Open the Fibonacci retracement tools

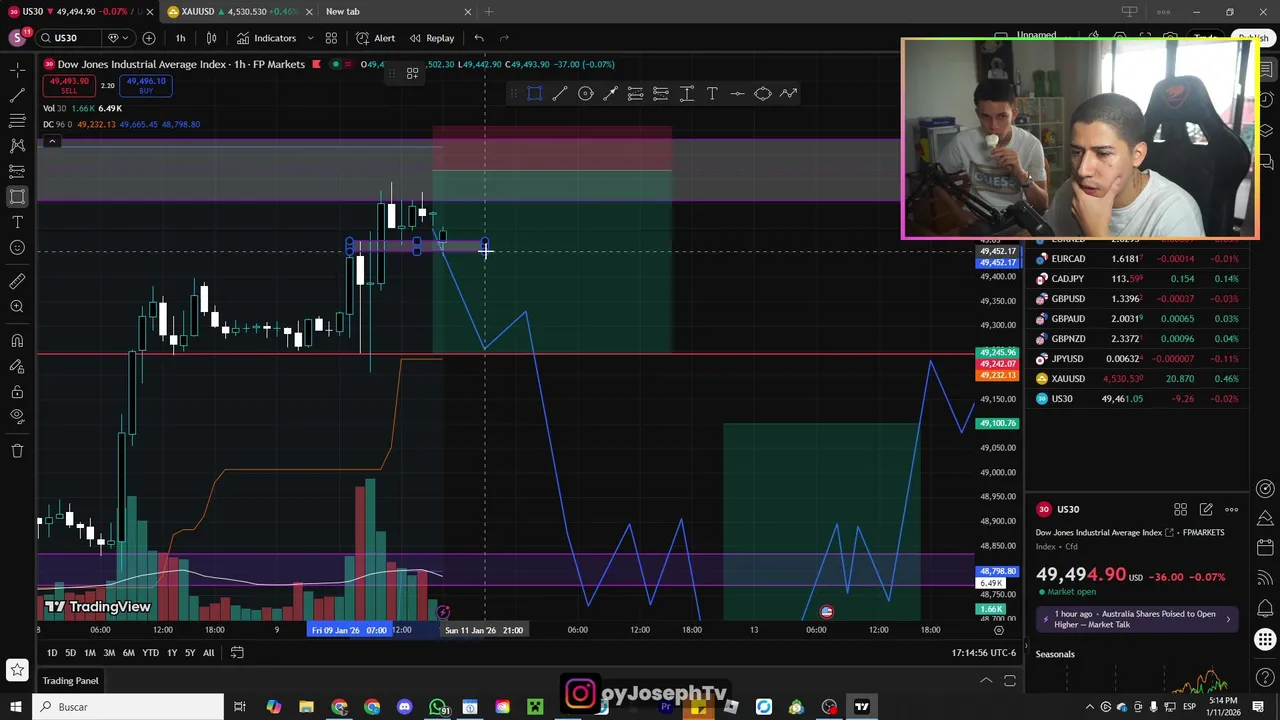click(x=17, y=121)
